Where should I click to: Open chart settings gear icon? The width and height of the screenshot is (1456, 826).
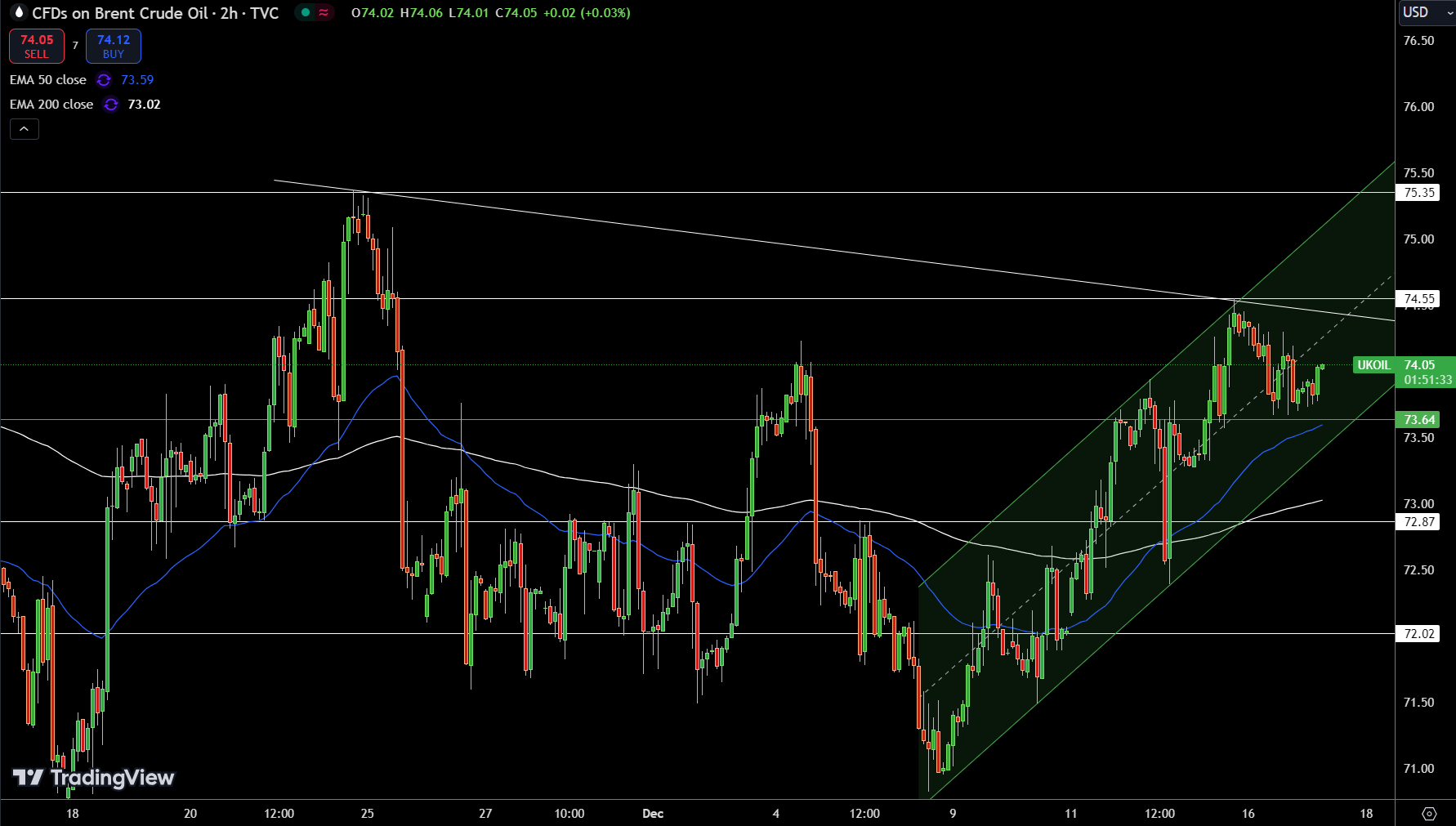pyautogui.click(x=1429, y=814)
